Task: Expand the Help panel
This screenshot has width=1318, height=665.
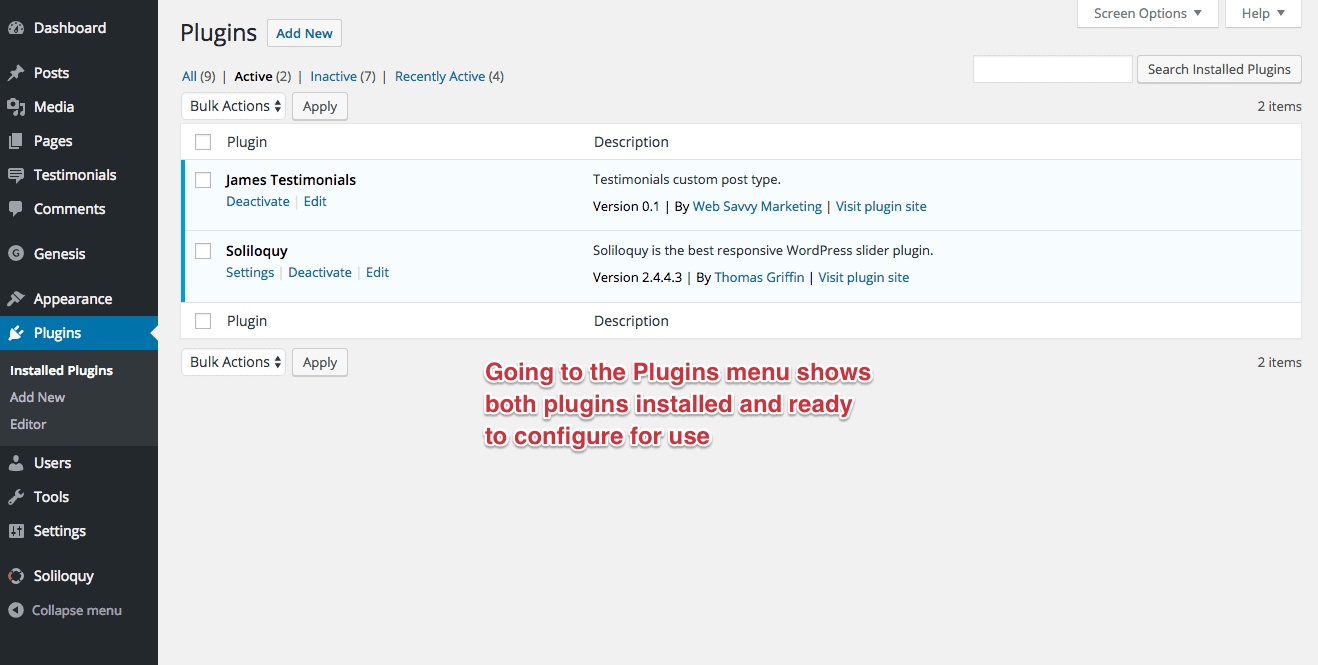Action: pos(1264,14)
